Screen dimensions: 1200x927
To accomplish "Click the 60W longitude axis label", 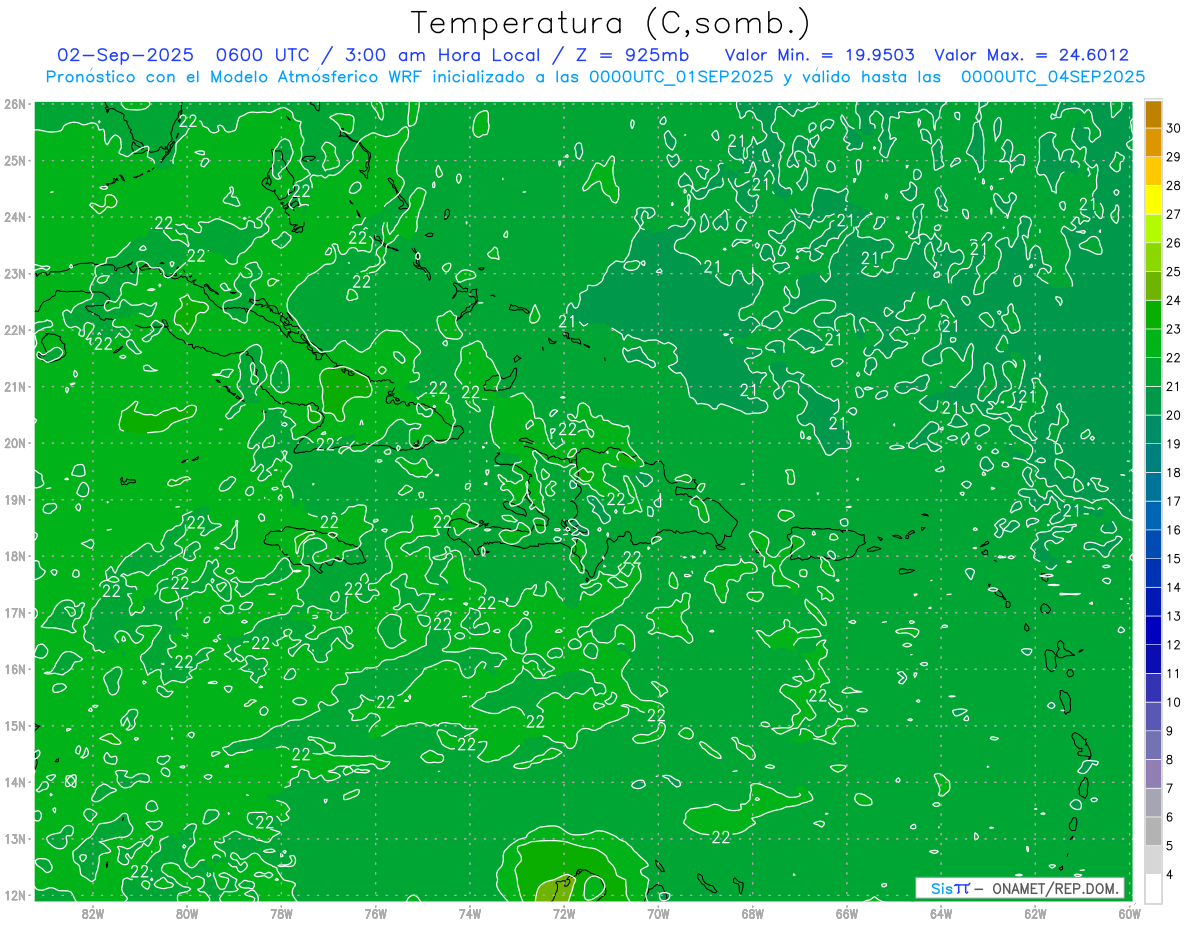I will click(x=1130, y=913).
